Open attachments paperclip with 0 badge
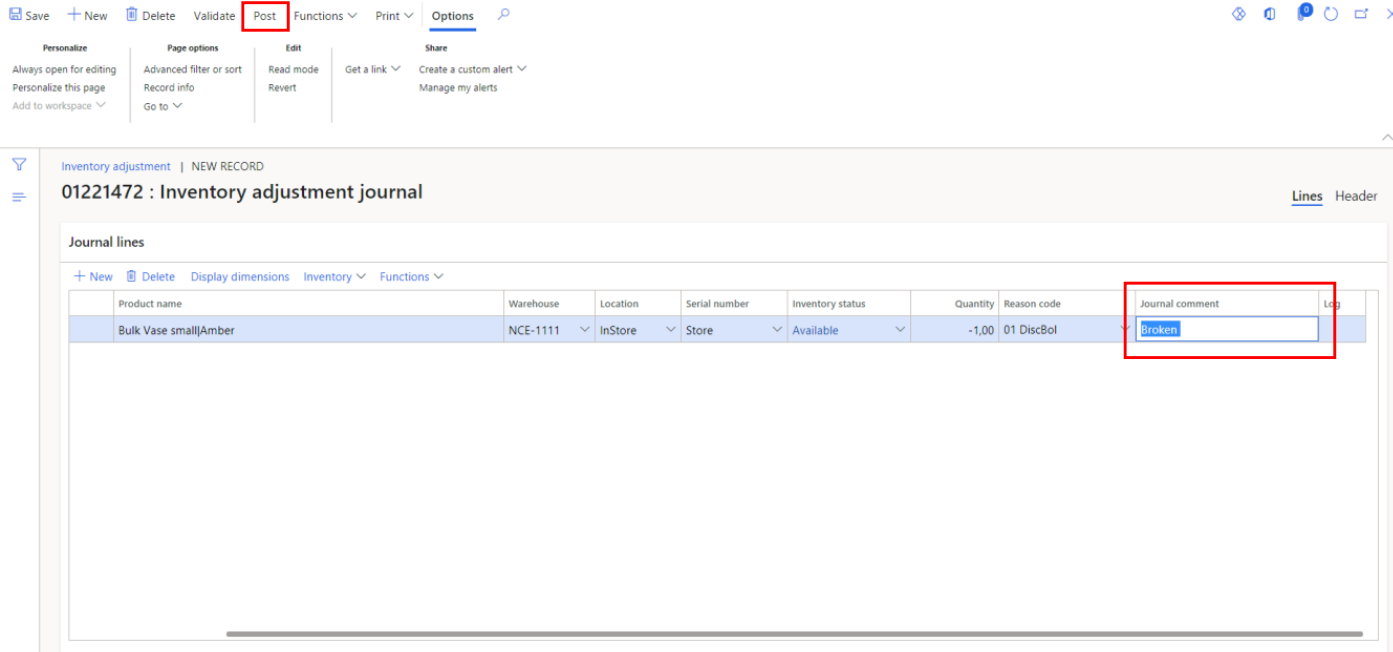Image resolution: width=1393 pixels, height=652 pixels. pos(1302,14)
